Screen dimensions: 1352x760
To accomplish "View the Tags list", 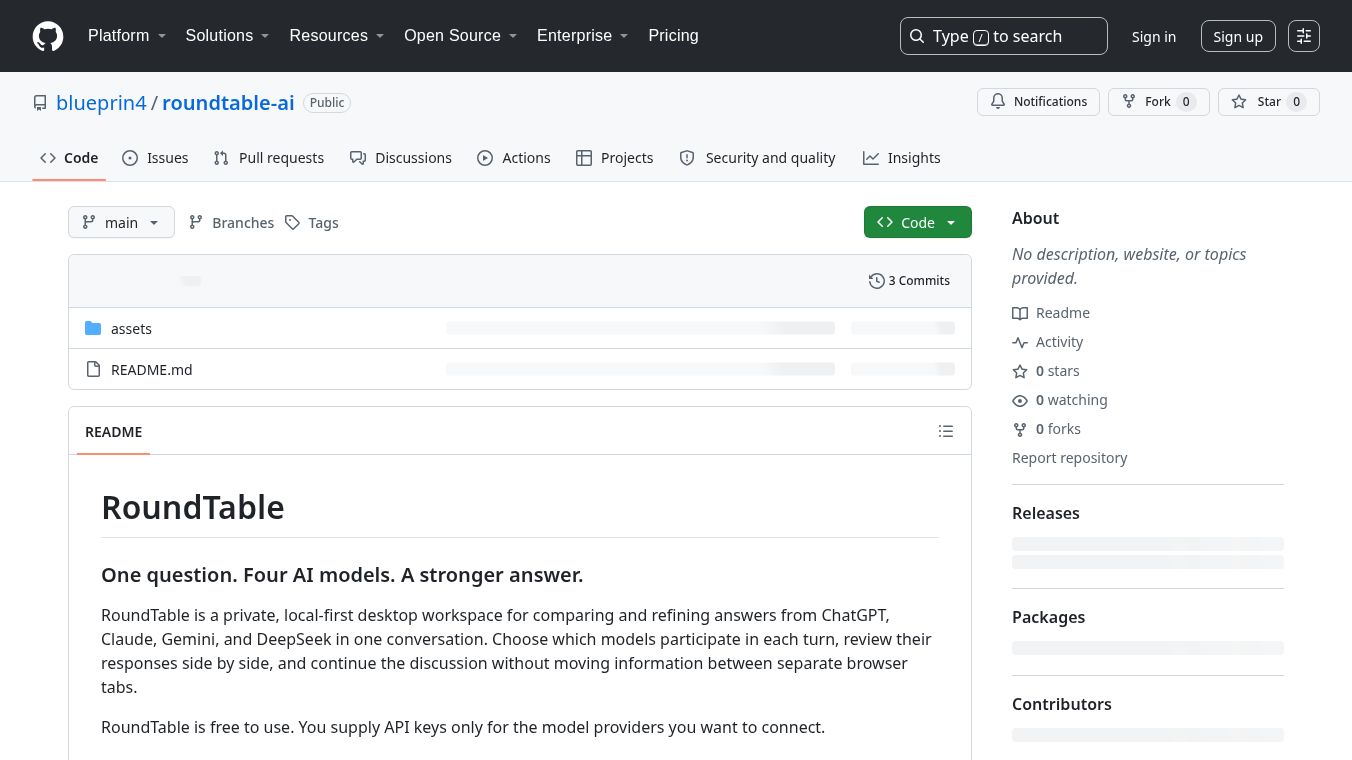I will pyautogui.click(x=311, y=223).
